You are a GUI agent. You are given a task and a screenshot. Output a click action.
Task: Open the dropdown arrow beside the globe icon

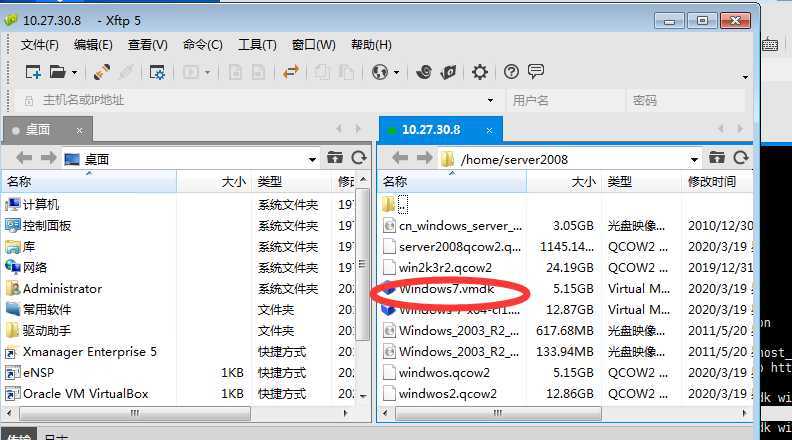pos(397,73)
